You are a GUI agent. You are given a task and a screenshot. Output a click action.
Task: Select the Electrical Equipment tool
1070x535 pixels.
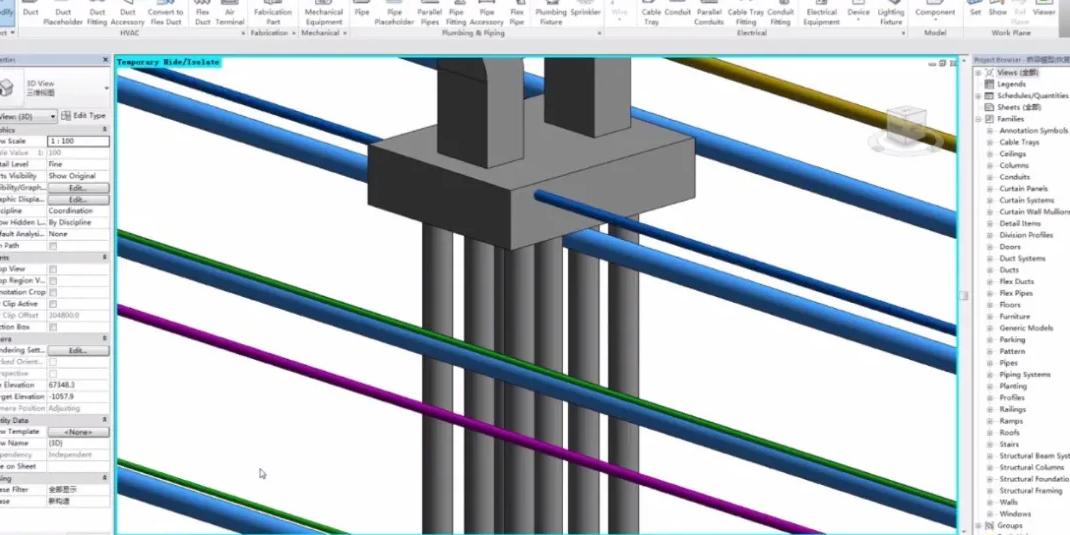pos(822,12)
